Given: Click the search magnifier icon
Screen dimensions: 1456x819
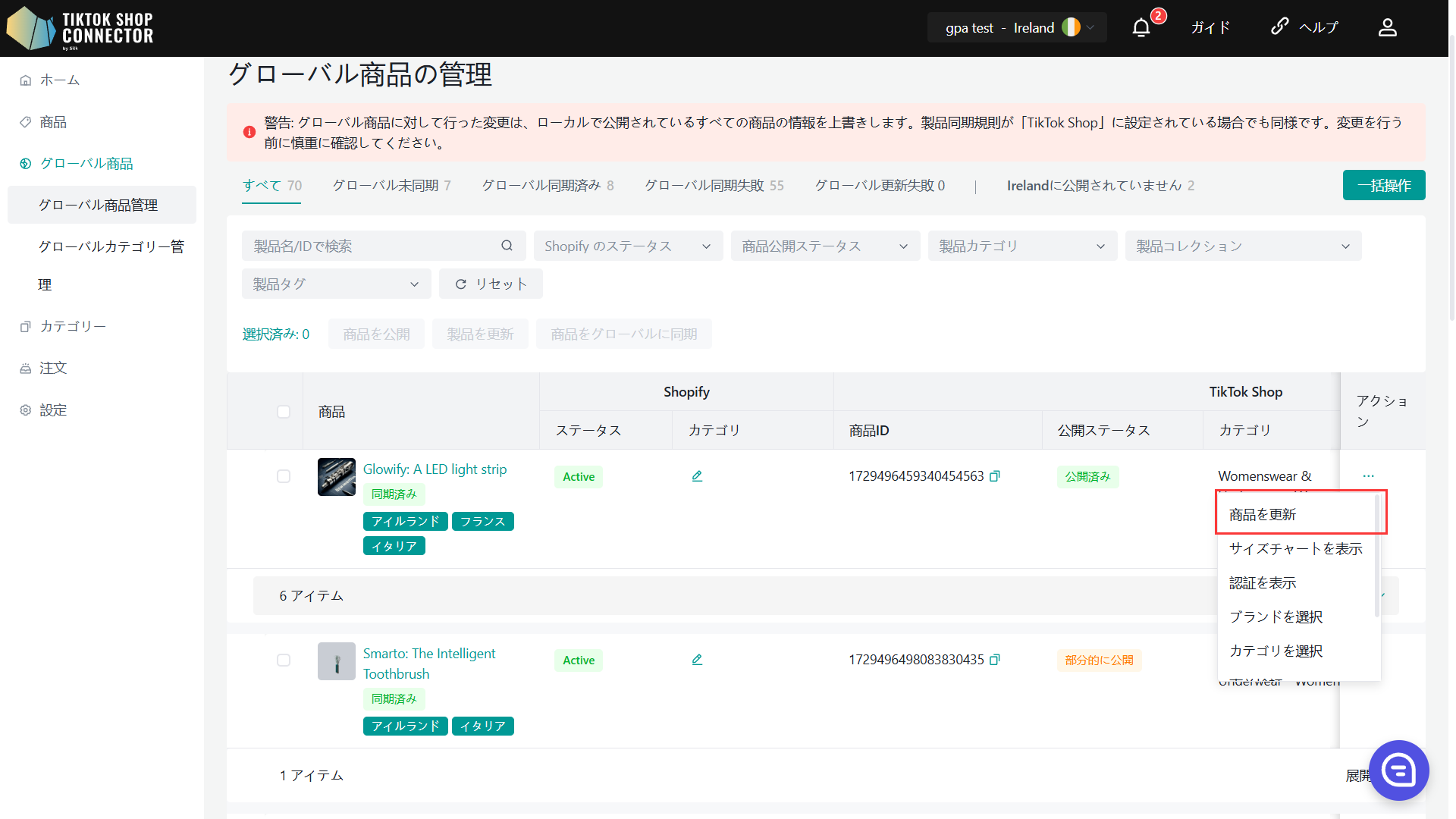Looking at the screenshot, I should [507, 246].
